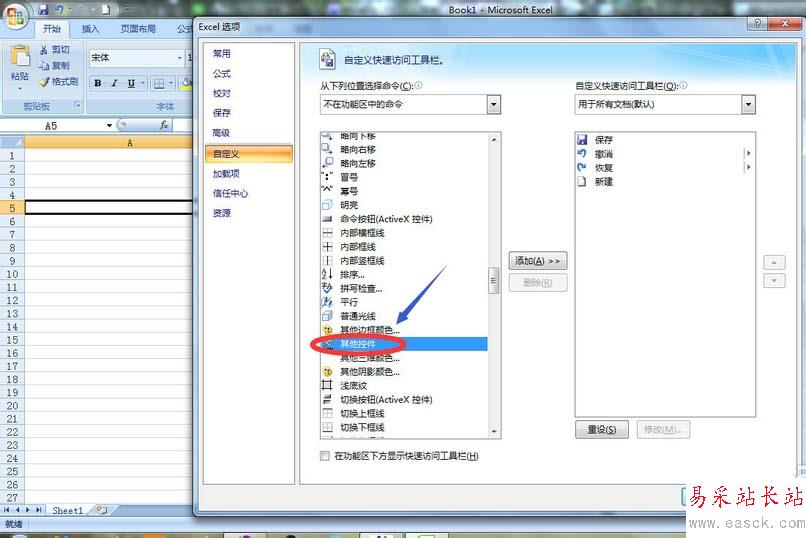Screen dimensions: 806x538
Task: Open the 剪贴板 clipboard dialog launcher
Action: tap(78, 105)
